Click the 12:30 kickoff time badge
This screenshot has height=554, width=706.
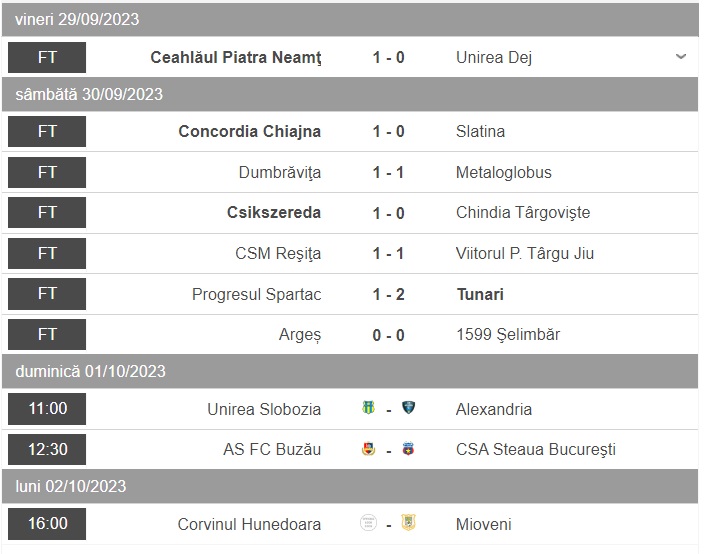click(x=47, y=449)
